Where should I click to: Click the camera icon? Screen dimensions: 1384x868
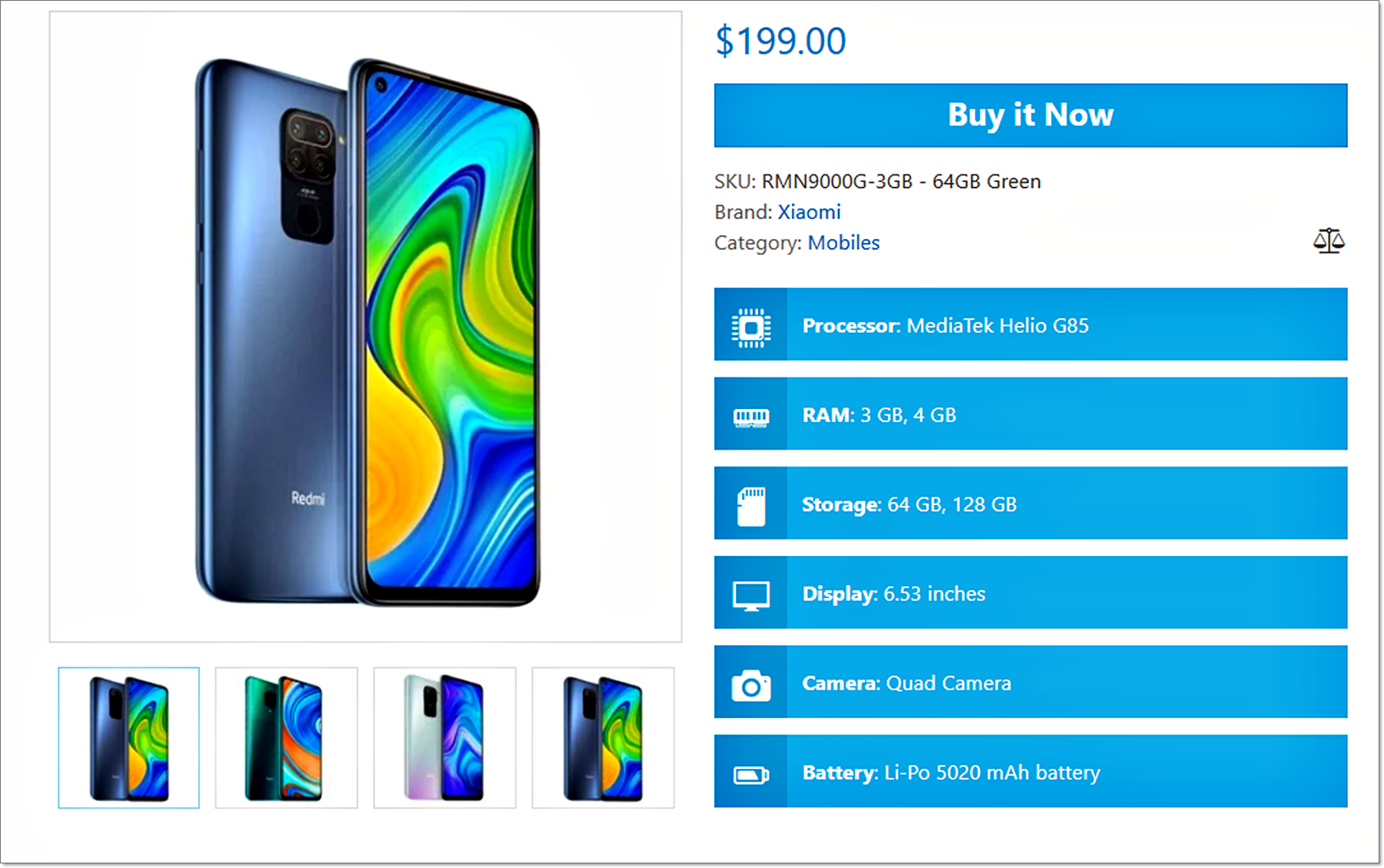click(751, 685)
